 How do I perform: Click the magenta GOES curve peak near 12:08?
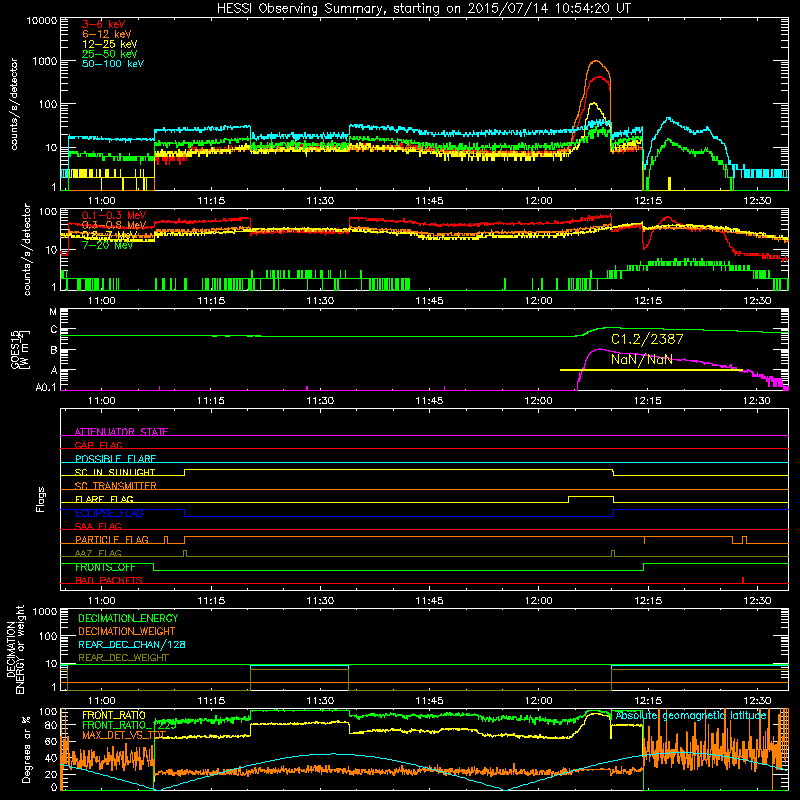[599, 349]
